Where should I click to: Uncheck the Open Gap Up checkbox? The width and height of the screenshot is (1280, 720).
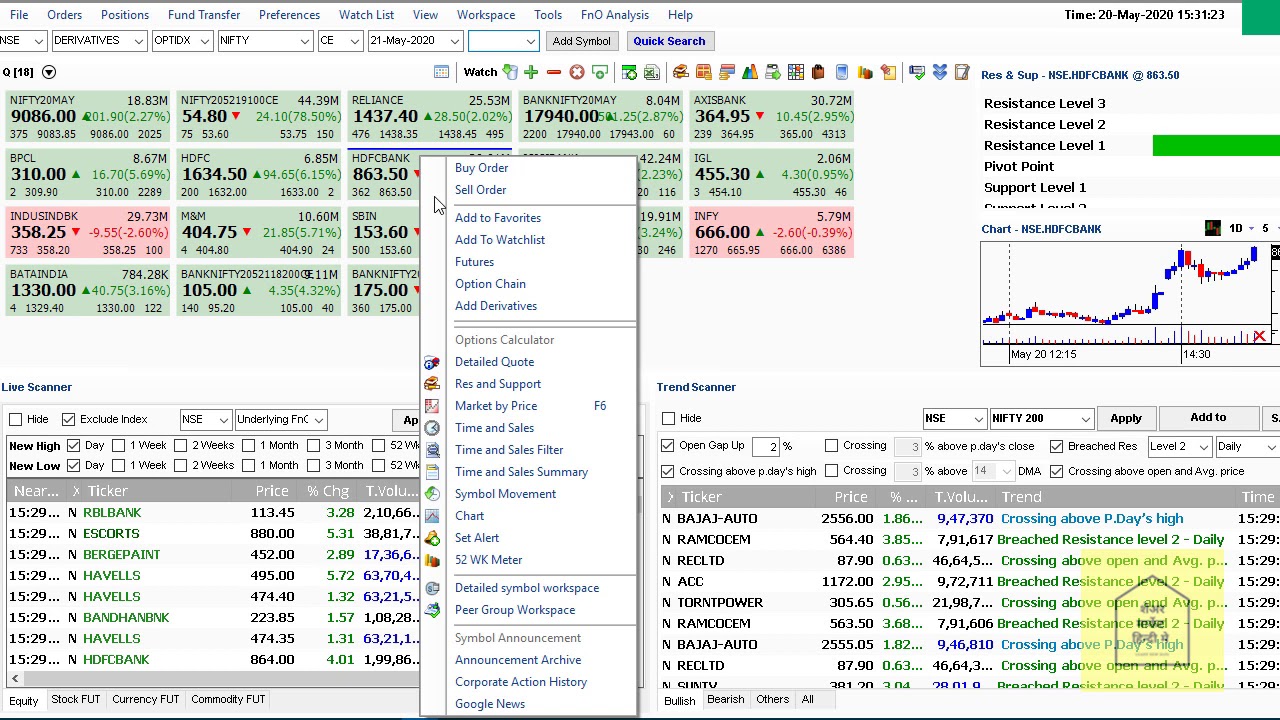(668, 446)
